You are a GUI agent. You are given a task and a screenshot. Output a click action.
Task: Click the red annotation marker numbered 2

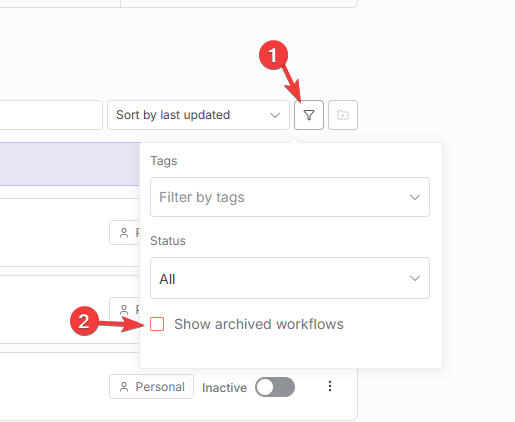click(84, 321)
